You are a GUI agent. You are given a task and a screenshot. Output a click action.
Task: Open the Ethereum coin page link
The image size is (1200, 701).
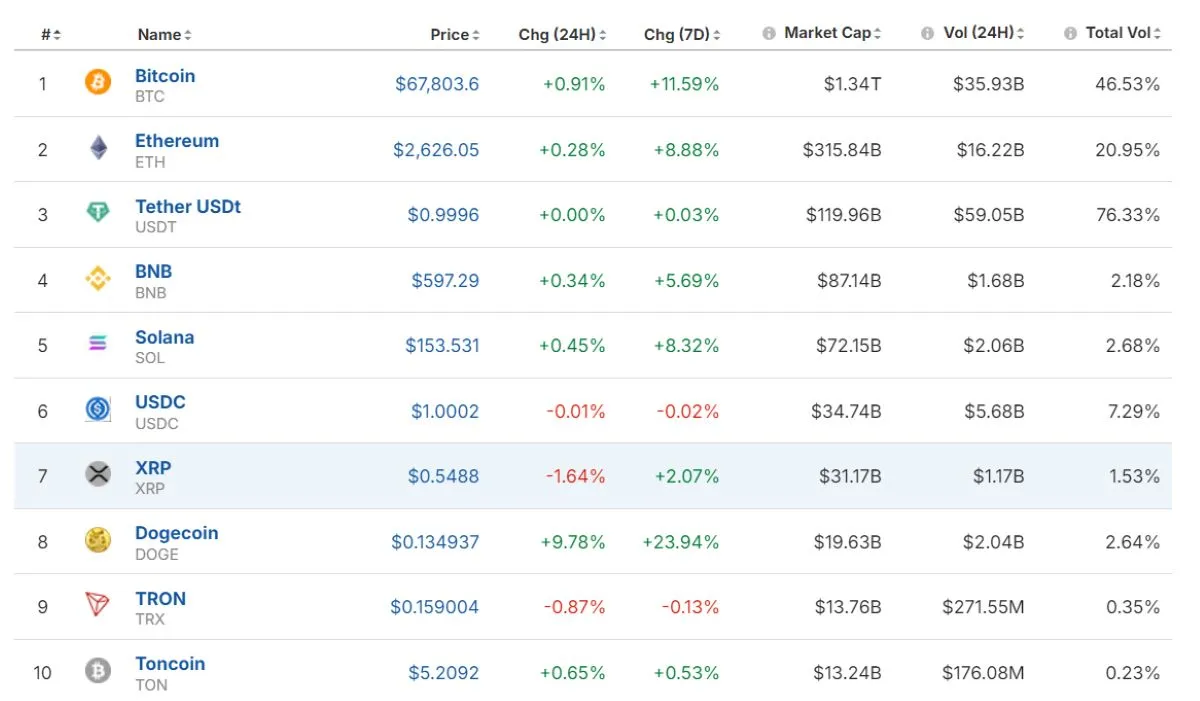[177, 141]
